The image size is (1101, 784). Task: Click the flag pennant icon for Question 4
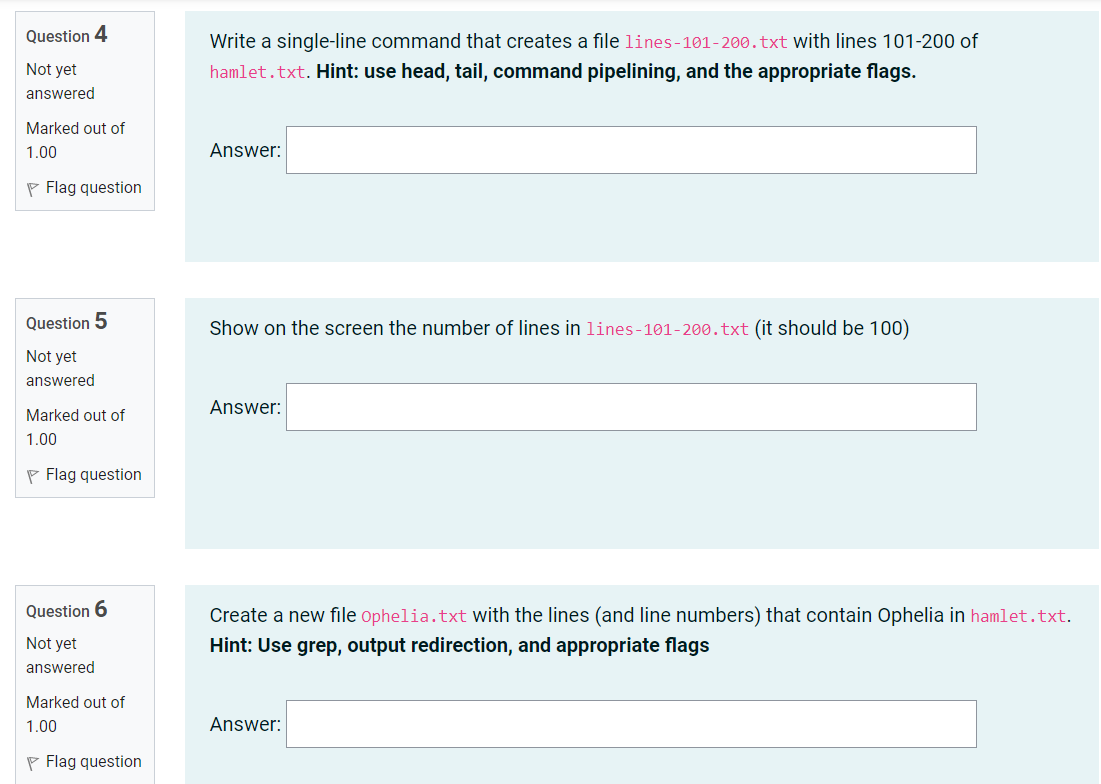pyautogui.click(x=31, y=187)
